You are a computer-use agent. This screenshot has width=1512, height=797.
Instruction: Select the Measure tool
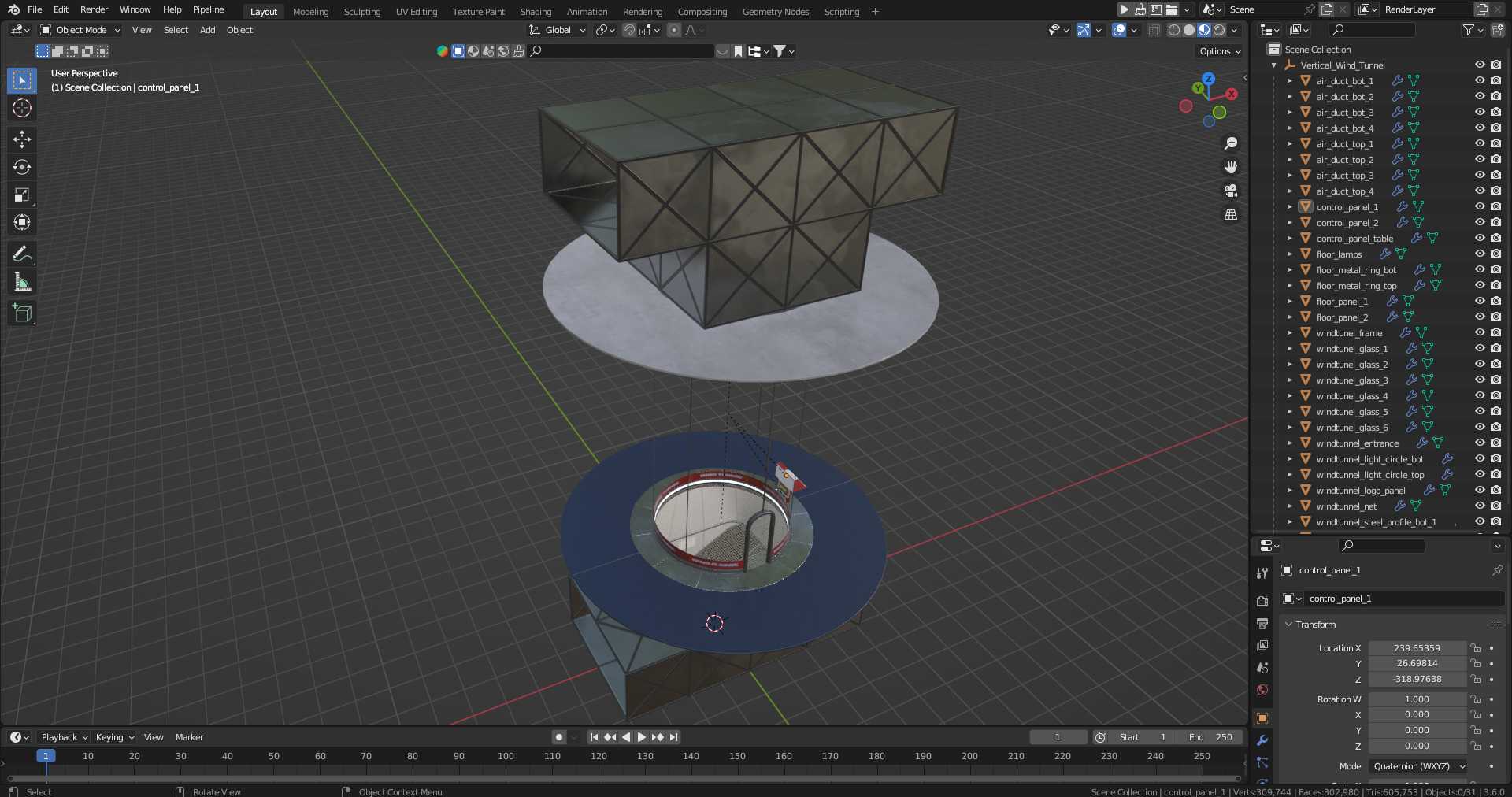(22, 282)
